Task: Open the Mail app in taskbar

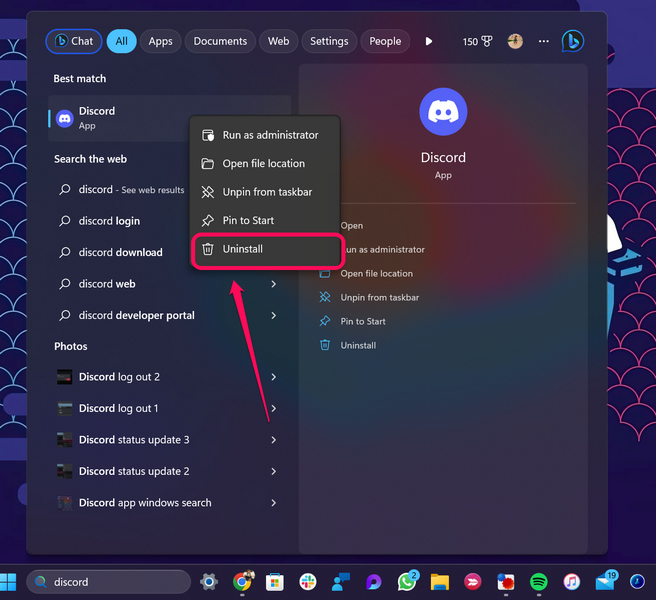Action: click(604, 581)
